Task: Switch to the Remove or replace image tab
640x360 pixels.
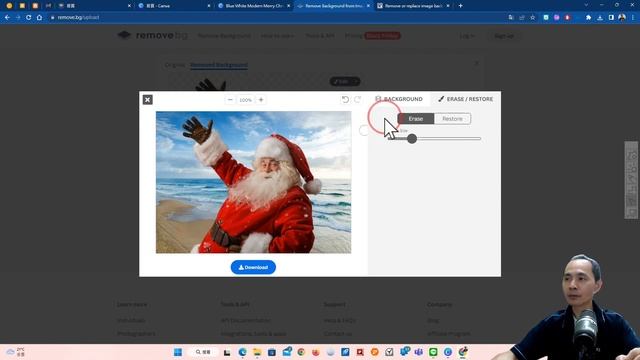Action: (x=412, y=6)
